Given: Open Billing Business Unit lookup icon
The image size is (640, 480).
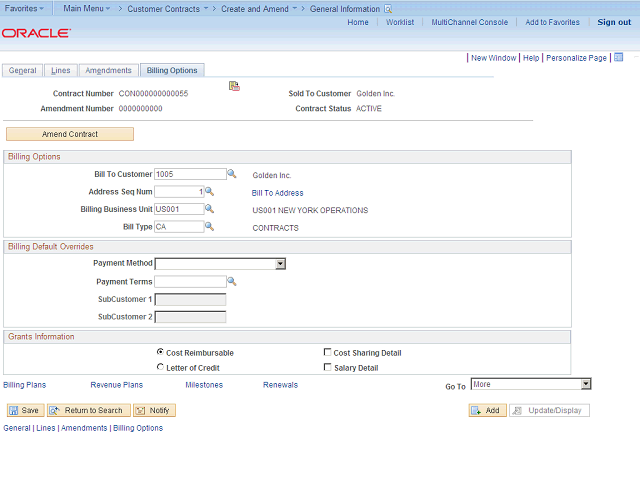Looking at the screenshot, I should [210, 209].
